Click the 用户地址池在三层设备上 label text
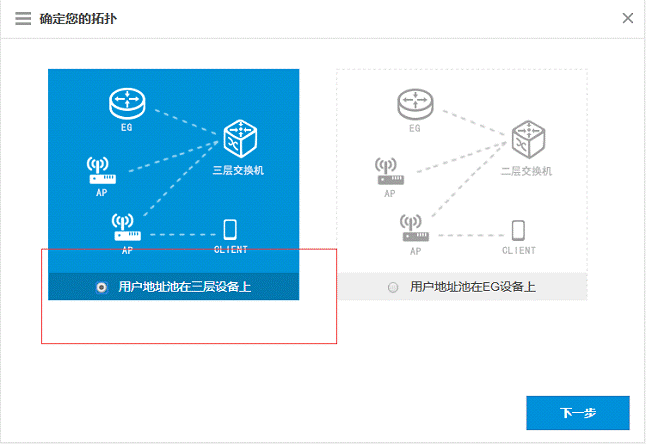 coord(184,287)
